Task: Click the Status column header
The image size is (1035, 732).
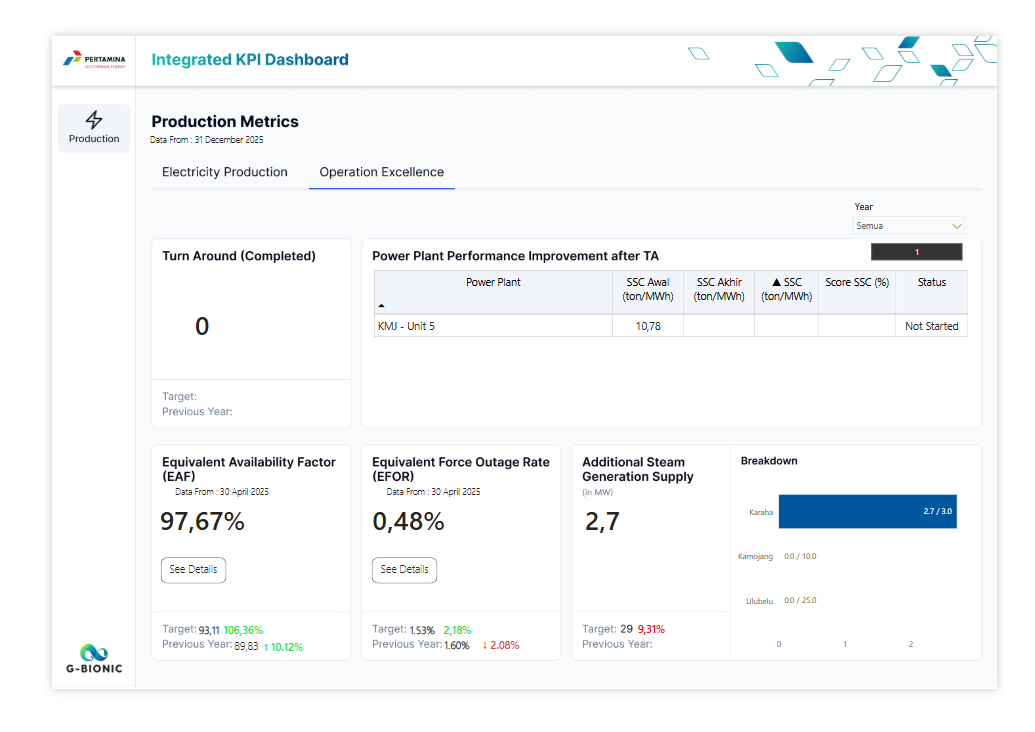Action: [x=931, y=283]
